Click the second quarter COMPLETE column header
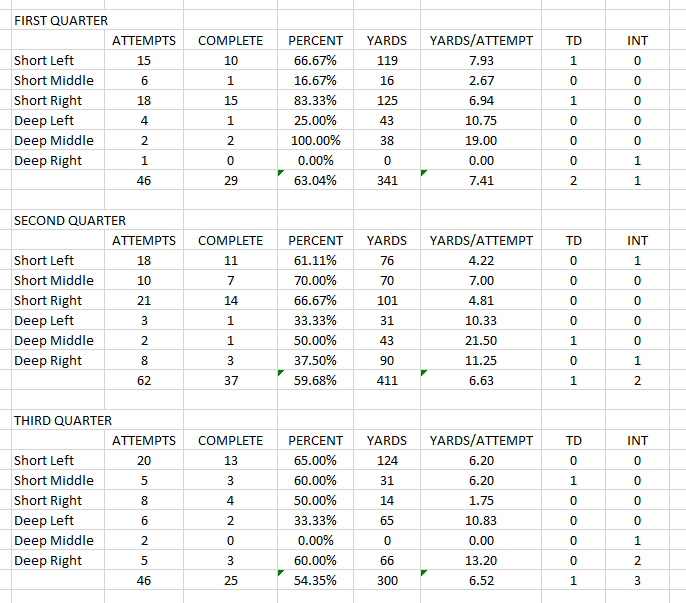 [231, 241]
